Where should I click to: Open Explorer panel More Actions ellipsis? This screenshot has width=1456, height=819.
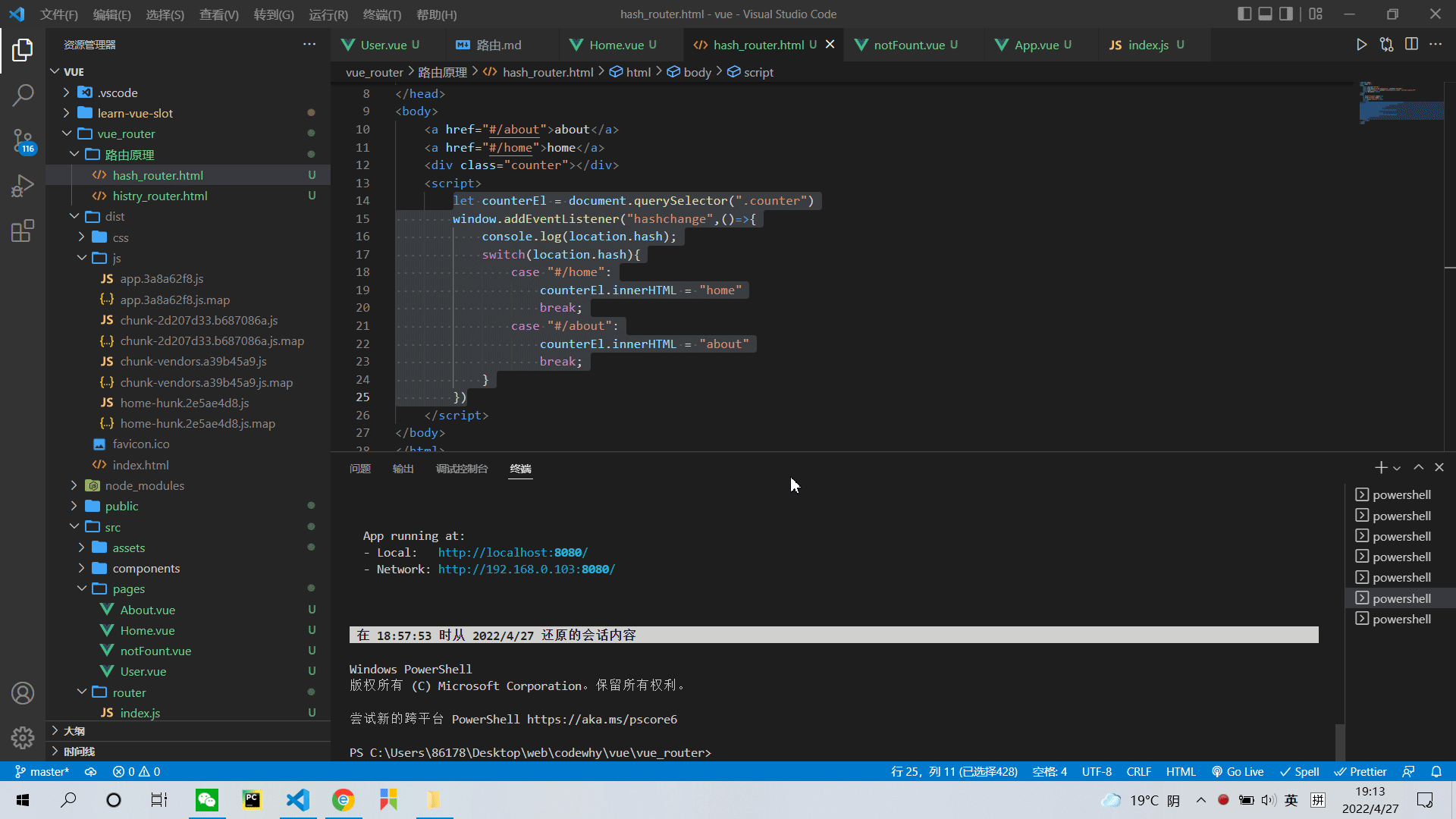coord(309,45)
